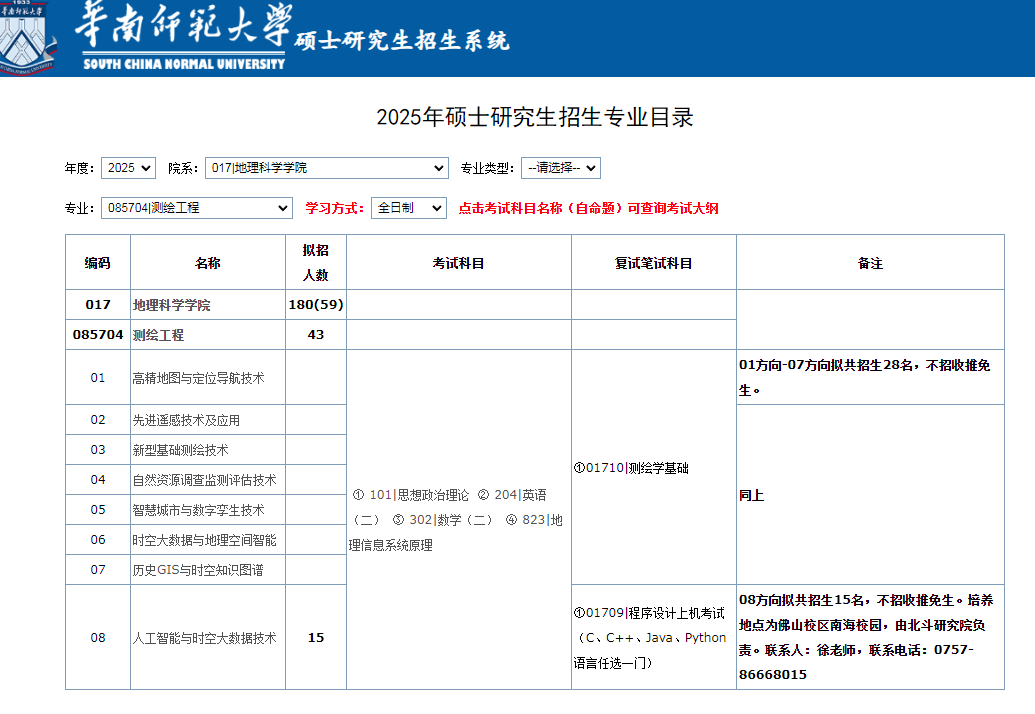Click the 自然资源调查监测评估技术 direction name
Image resolution: width=1035 pixels, height=714 pixels.
[205, 480]
